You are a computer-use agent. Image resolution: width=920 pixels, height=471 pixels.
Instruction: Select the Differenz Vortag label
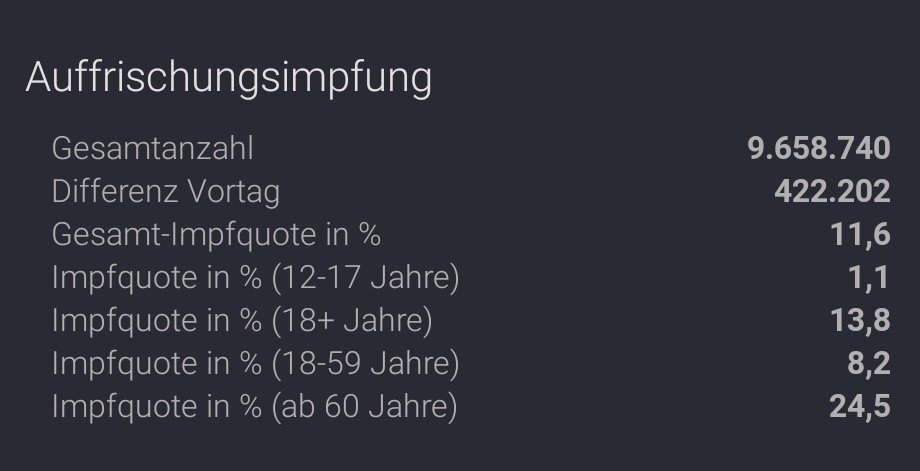tap(166, 192)
